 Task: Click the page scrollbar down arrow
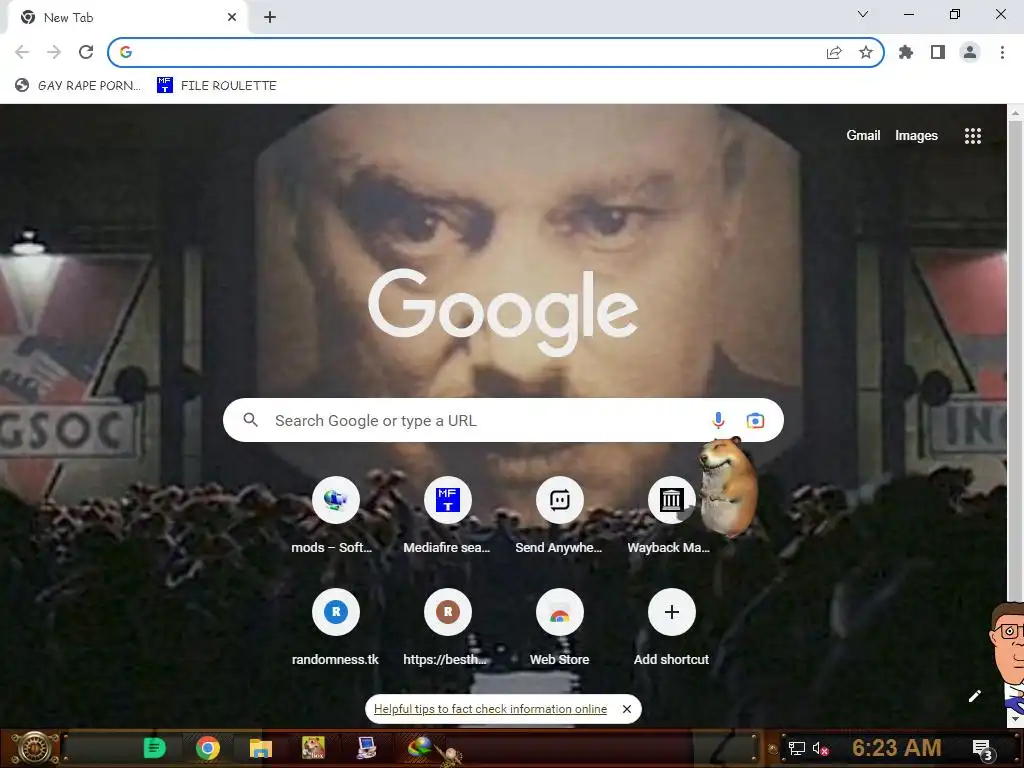[1016, 719]
